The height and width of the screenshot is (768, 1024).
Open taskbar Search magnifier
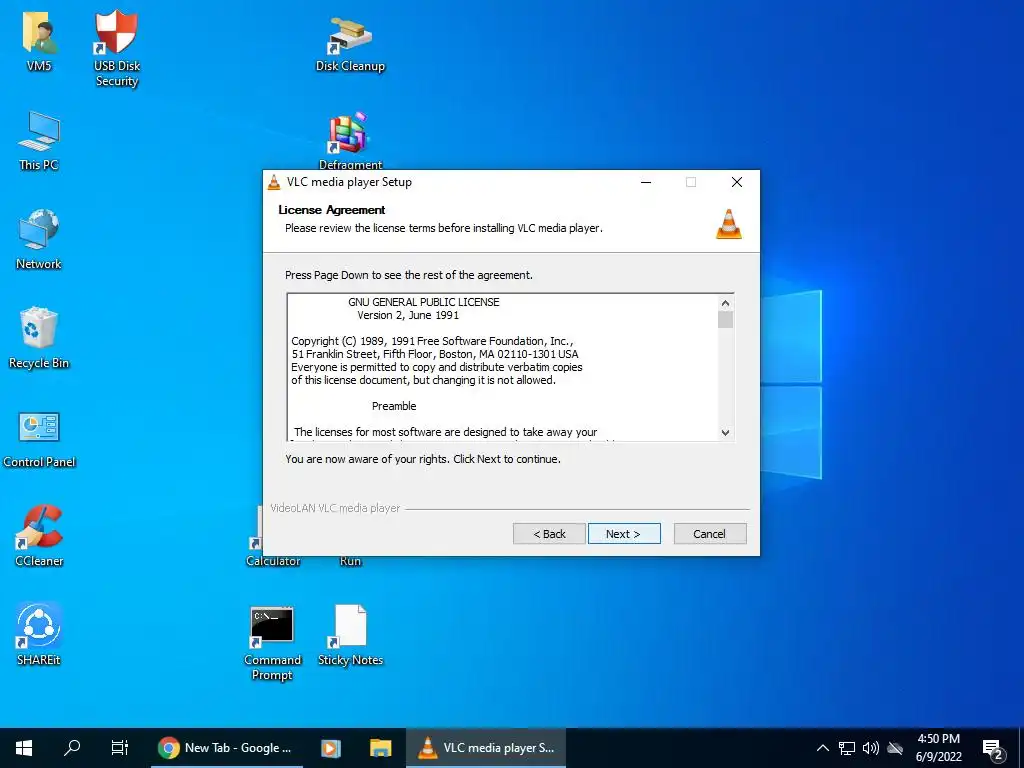pyautogui.click(x=72, y=748)
